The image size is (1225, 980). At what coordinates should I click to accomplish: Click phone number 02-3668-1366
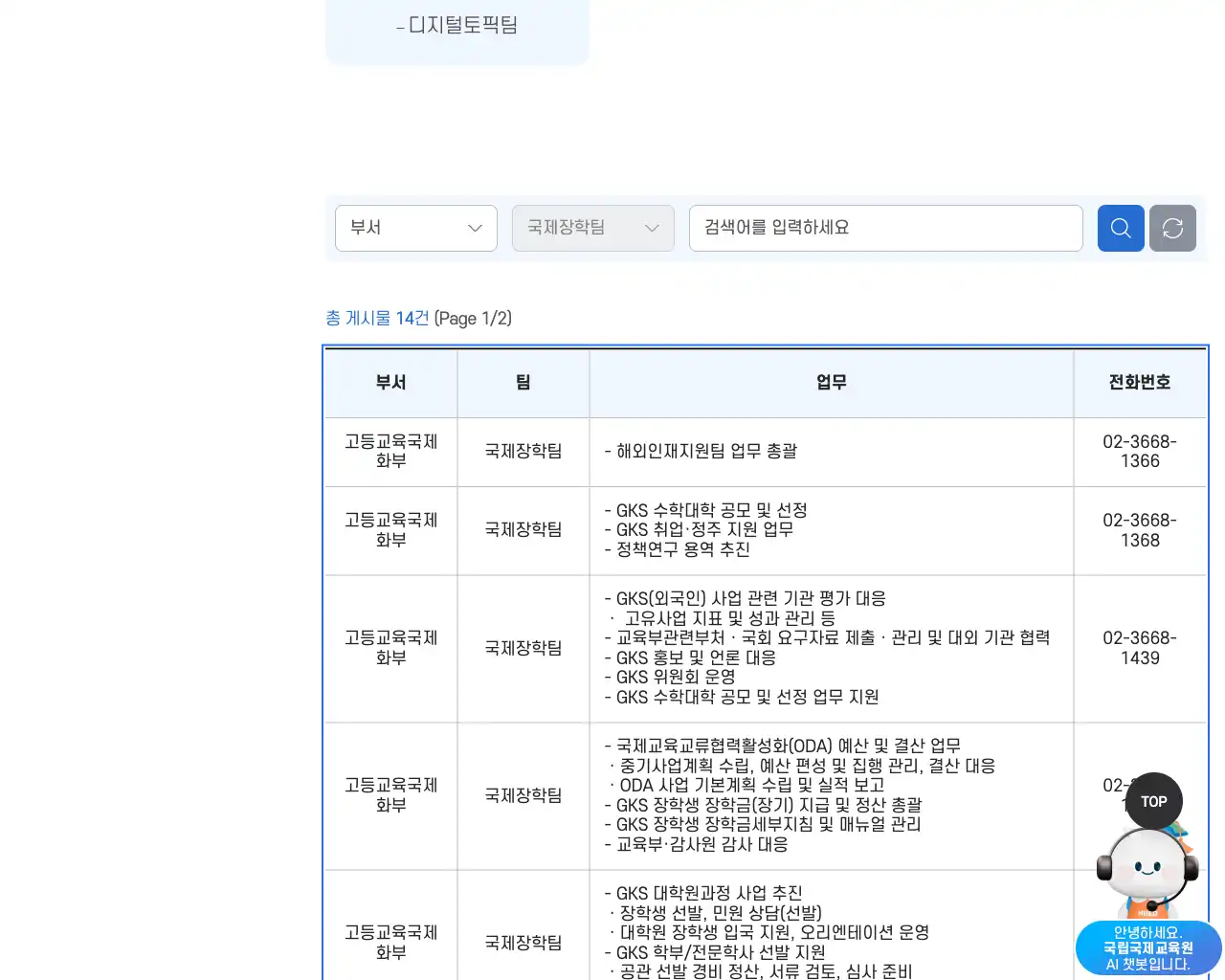coord(1140,452)
